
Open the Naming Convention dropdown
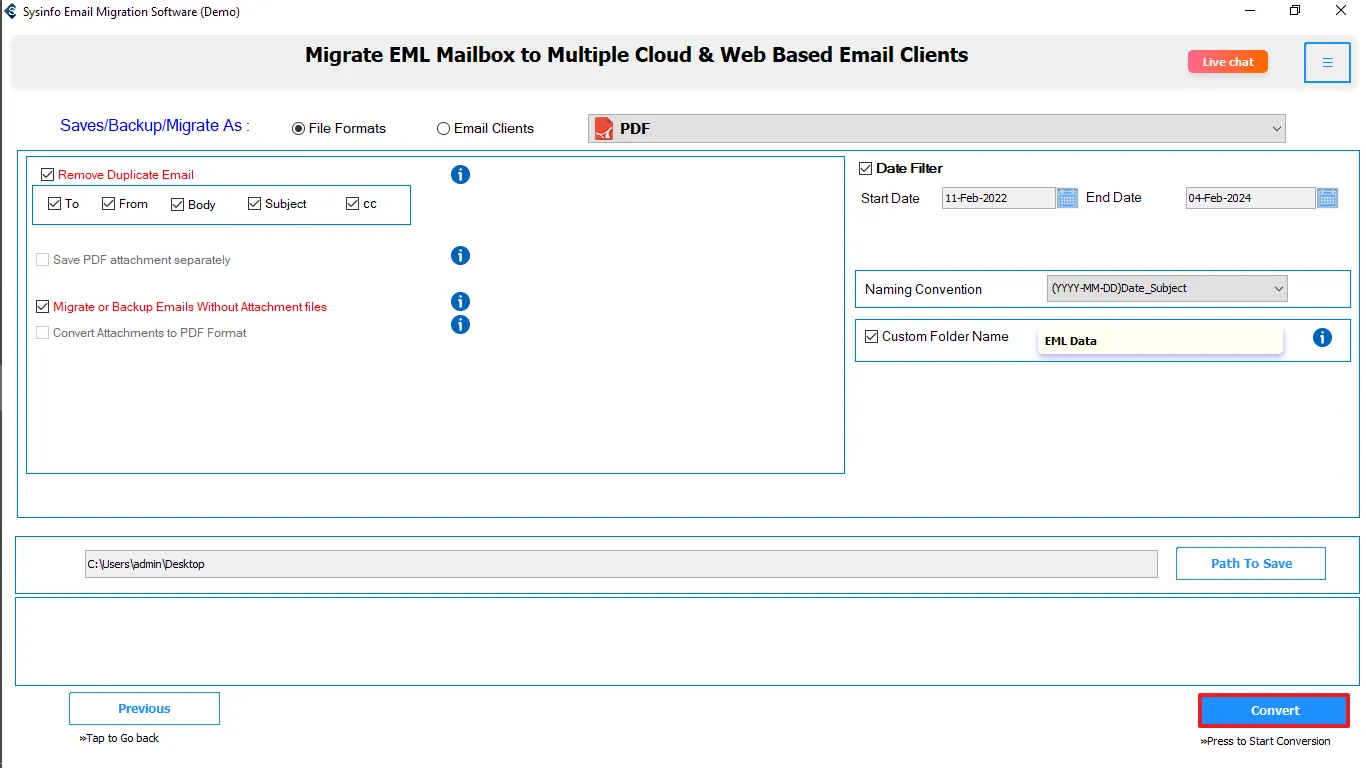pyautogui.click(x=1167, y=289)
